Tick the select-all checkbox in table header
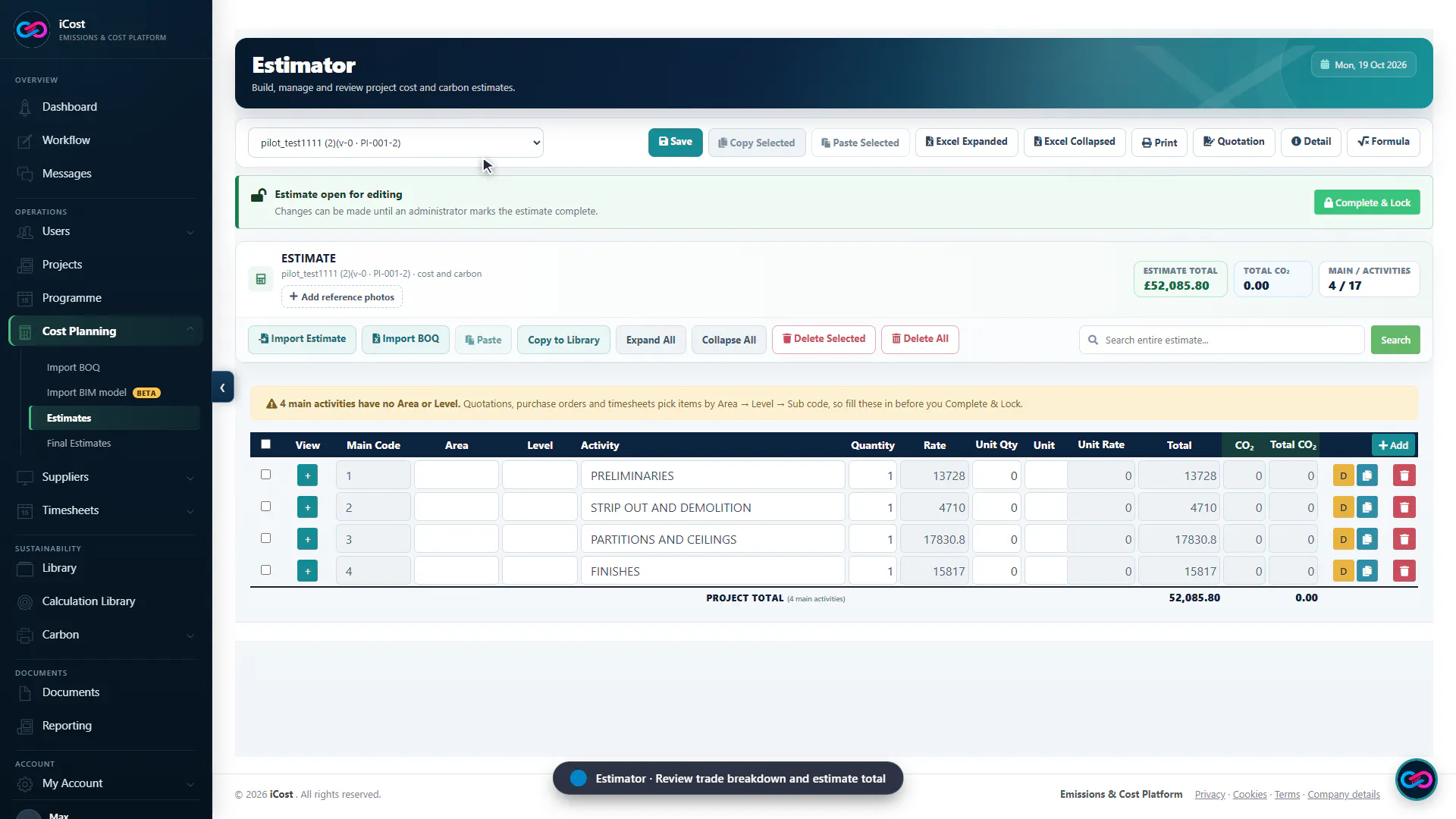Screen dimensions: 1456x819 265,444
